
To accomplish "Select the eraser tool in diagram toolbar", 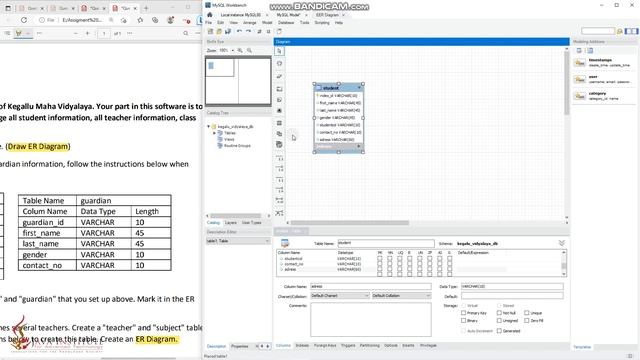I will pos(279,76).
